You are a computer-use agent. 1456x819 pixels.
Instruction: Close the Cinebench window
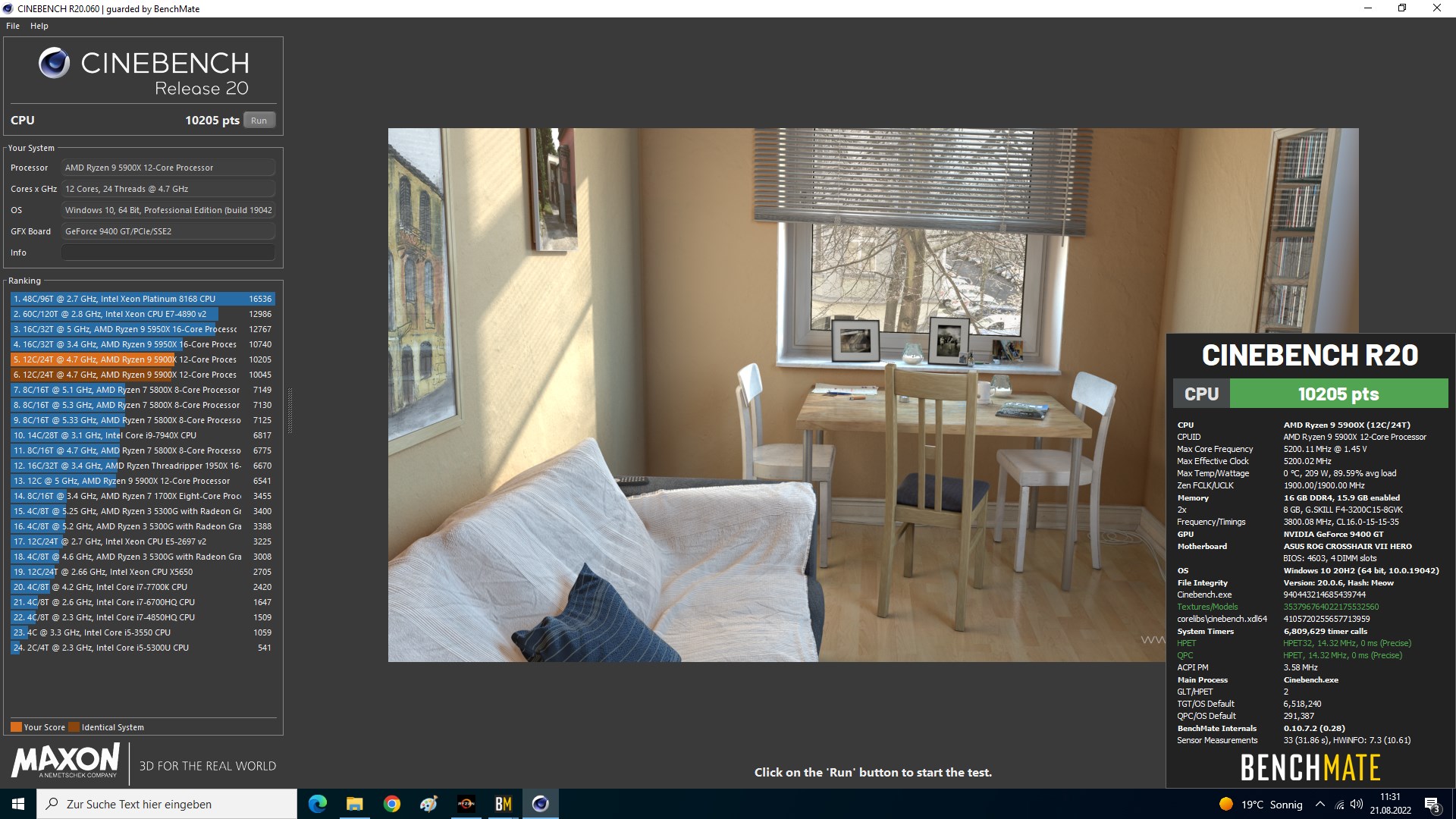click(1437, 8)
